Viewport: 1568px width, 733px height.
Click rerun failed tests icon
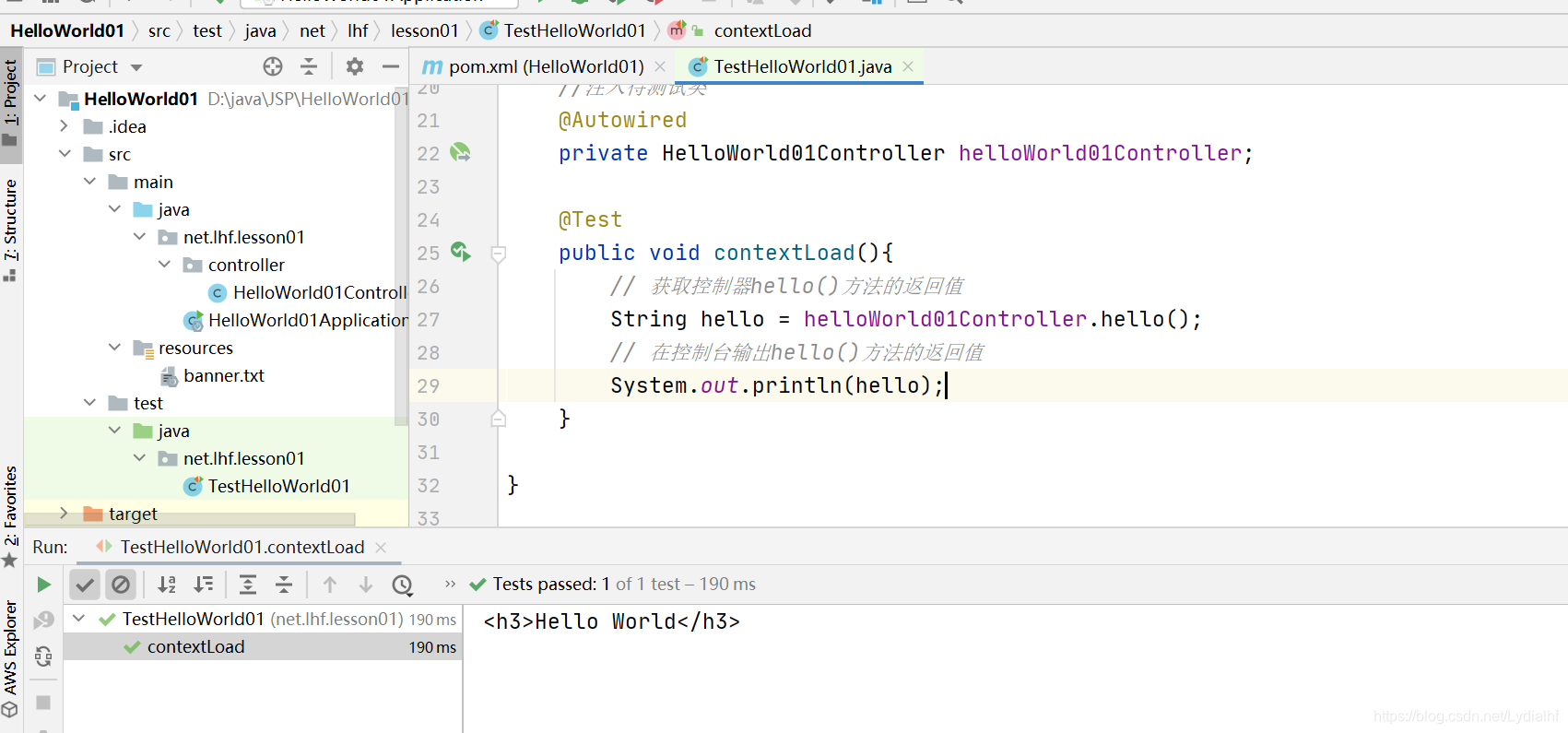tap(43, 621)
